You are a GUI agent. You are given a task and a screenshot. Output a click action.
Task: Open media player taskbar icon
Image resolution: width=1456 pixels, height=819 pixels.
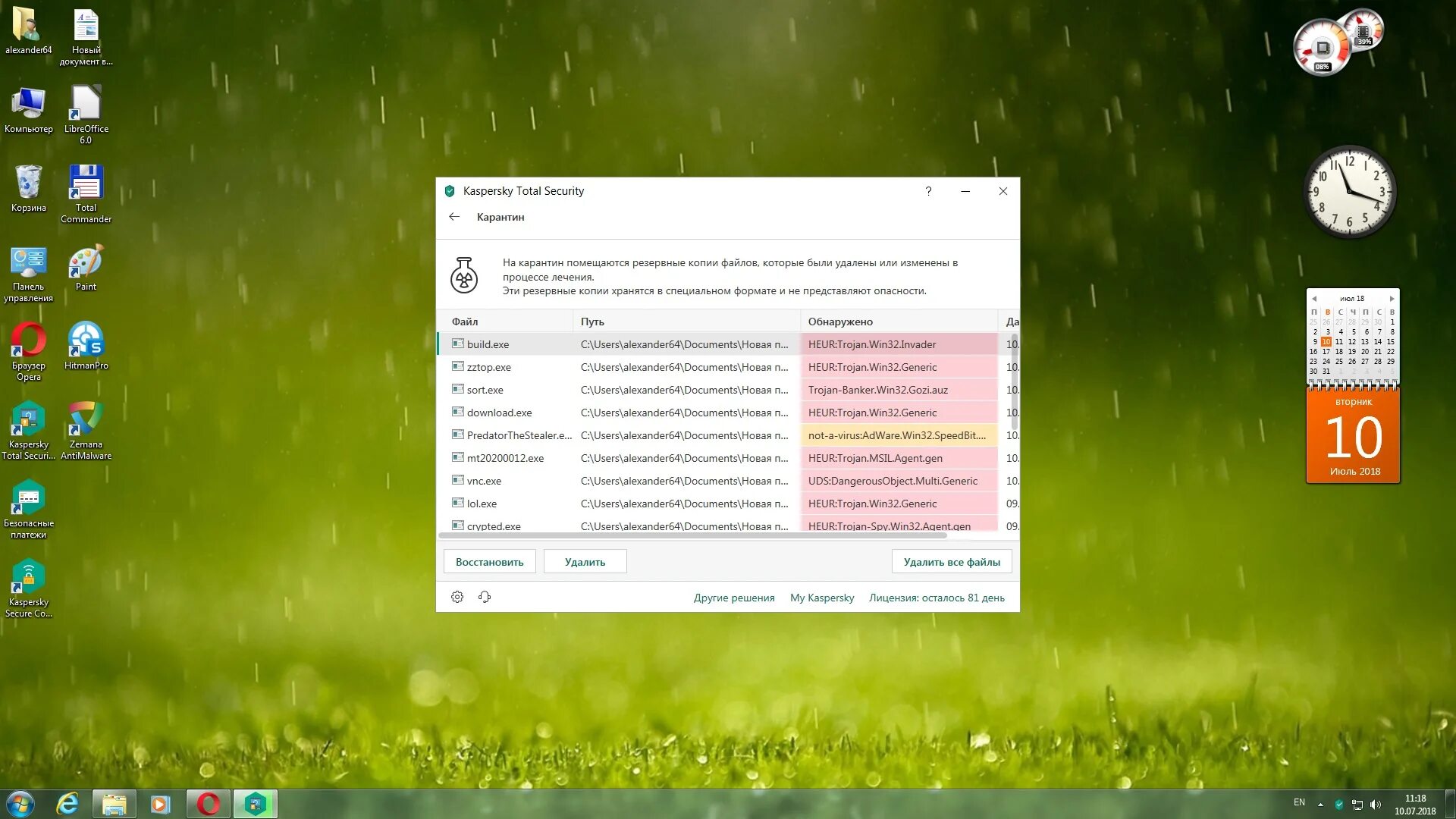[161, 804]
